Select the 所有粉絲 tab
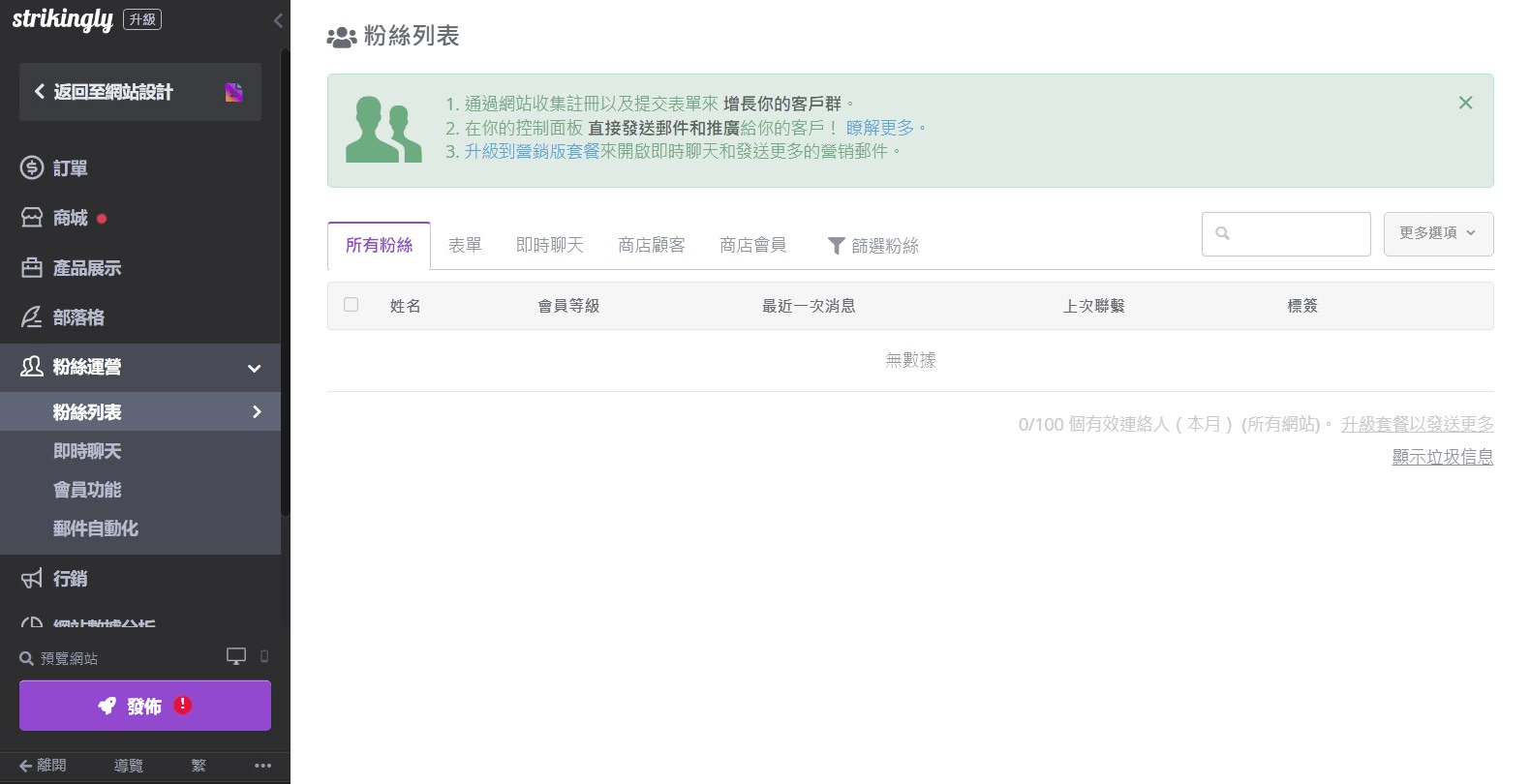1530x784 pixels. click(x=380, y=246)
